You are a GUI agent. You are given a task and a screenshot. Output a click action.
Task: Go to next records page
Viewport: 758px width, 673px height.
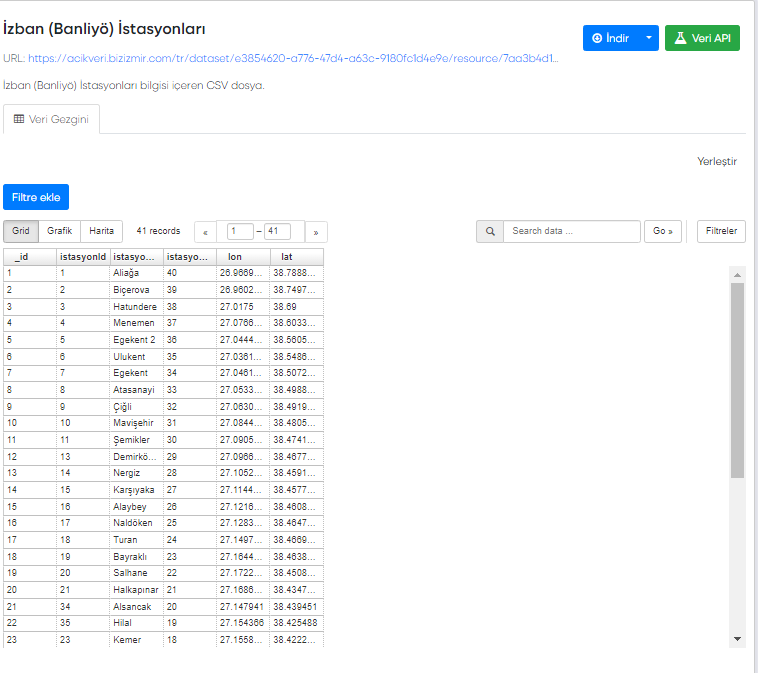point(316,232)
